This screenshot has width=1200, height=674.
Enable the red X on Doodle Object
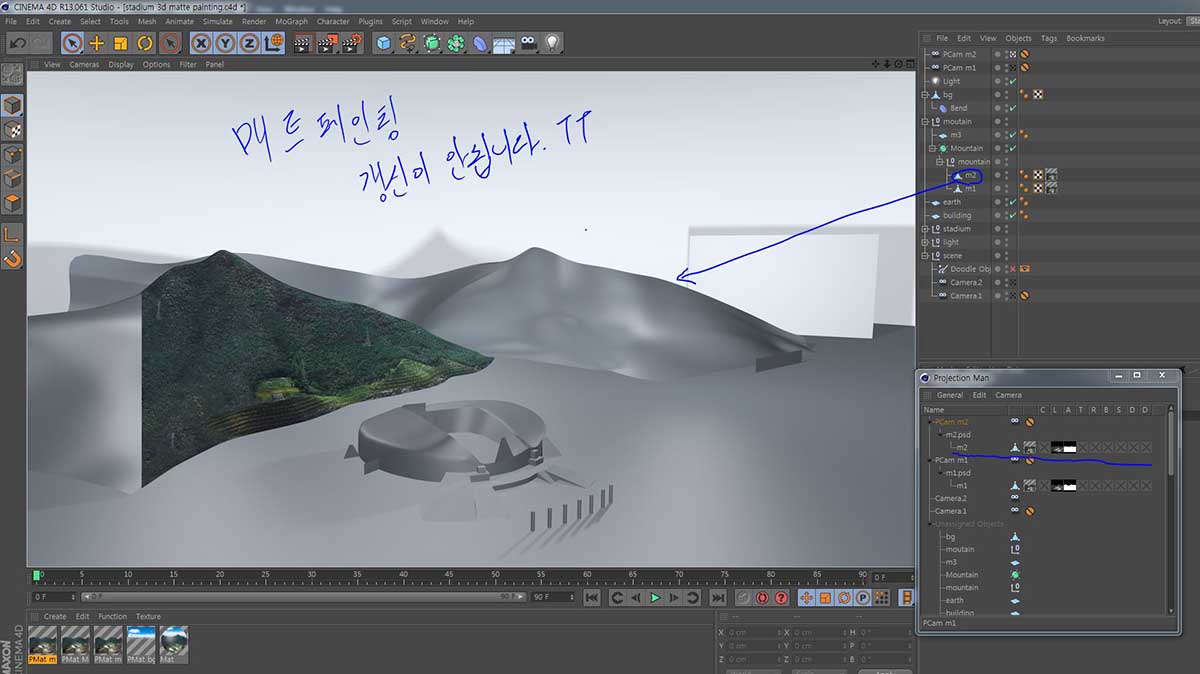(1013, 269)
